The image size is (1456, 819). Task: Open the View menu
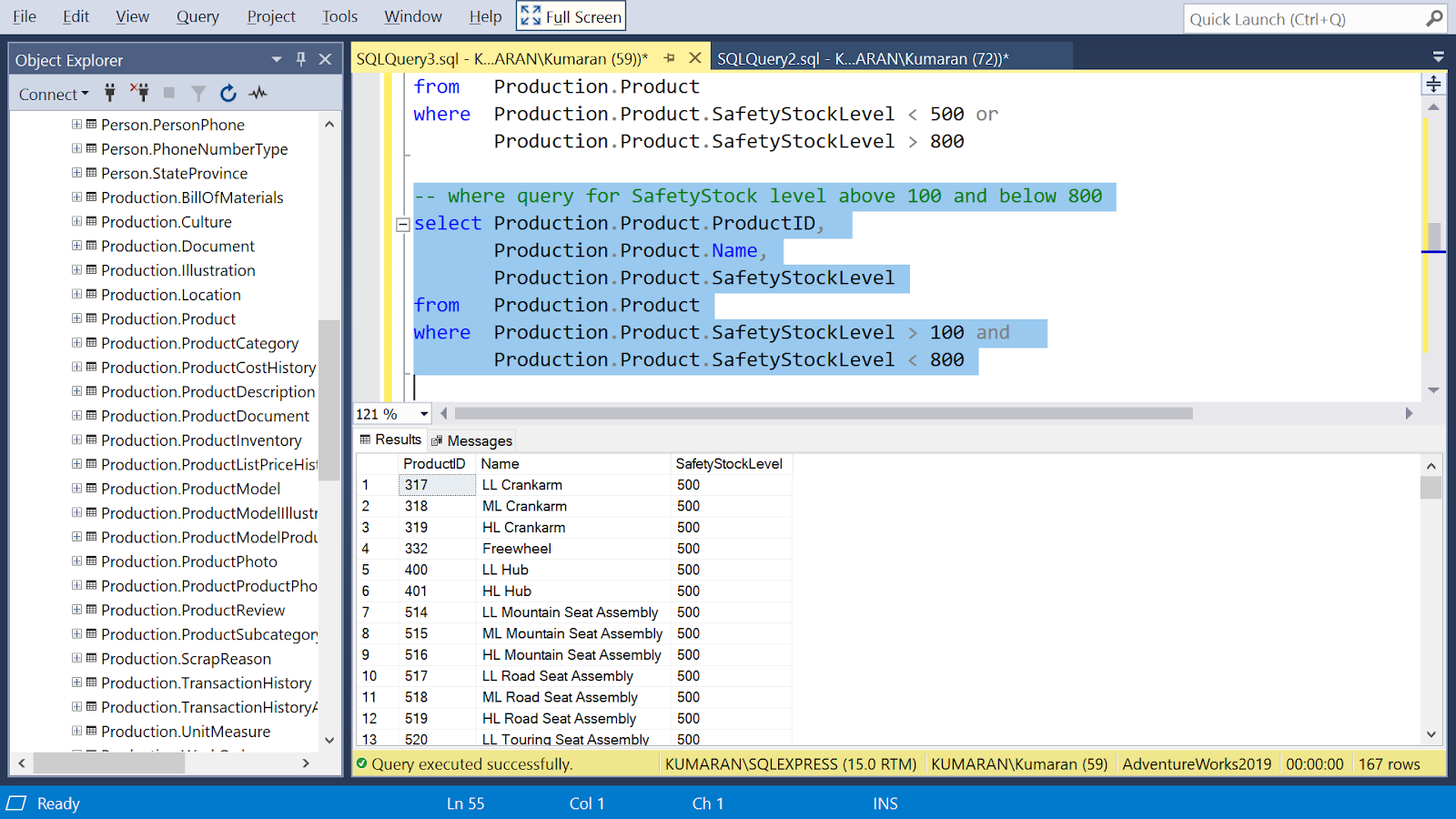coord(132,16)
